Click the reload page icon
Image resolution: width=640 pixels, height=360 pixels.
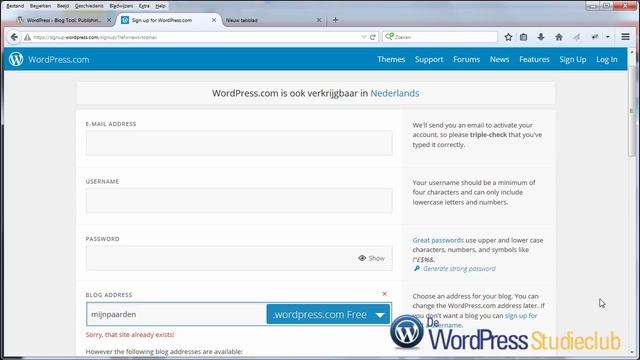coord(373,37)
